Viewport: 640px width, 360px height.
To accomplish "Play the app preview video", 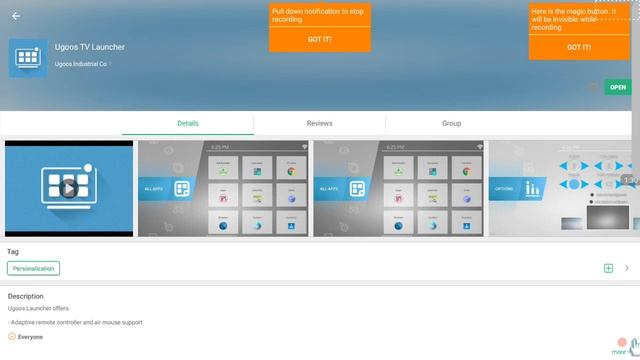I will 69,189.
